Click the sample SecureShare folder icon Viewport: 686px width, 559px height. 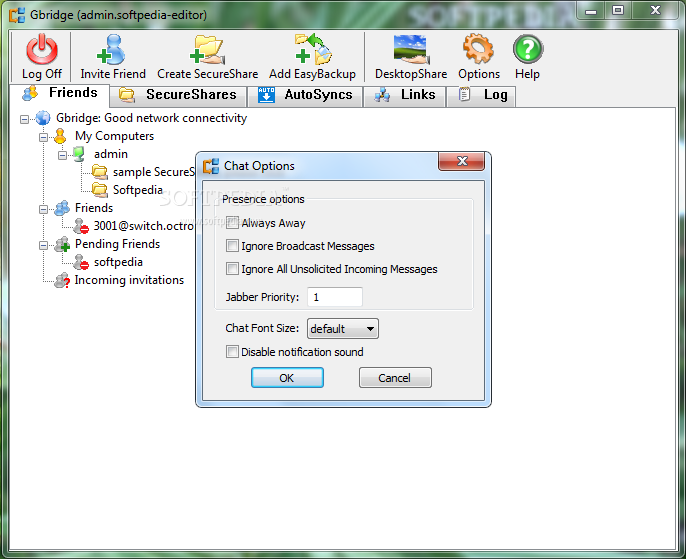(100, 172)
